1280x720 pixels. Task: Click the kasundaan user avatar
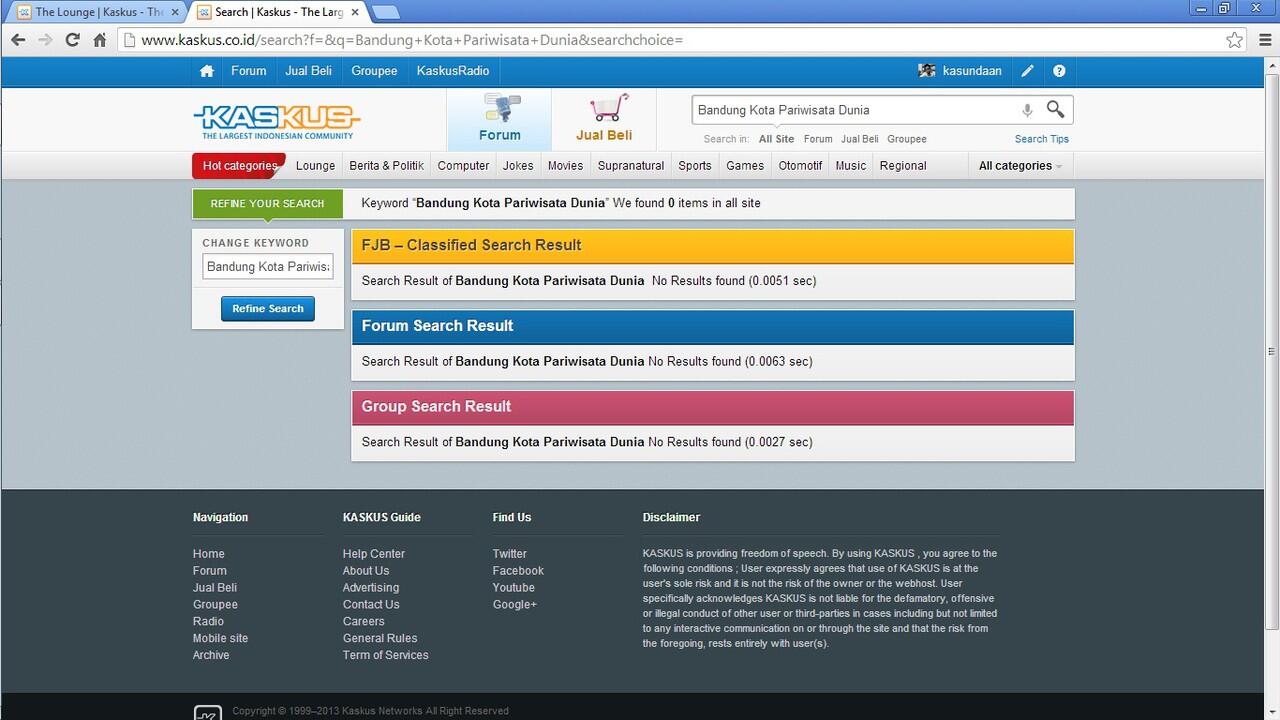[927, 71]
